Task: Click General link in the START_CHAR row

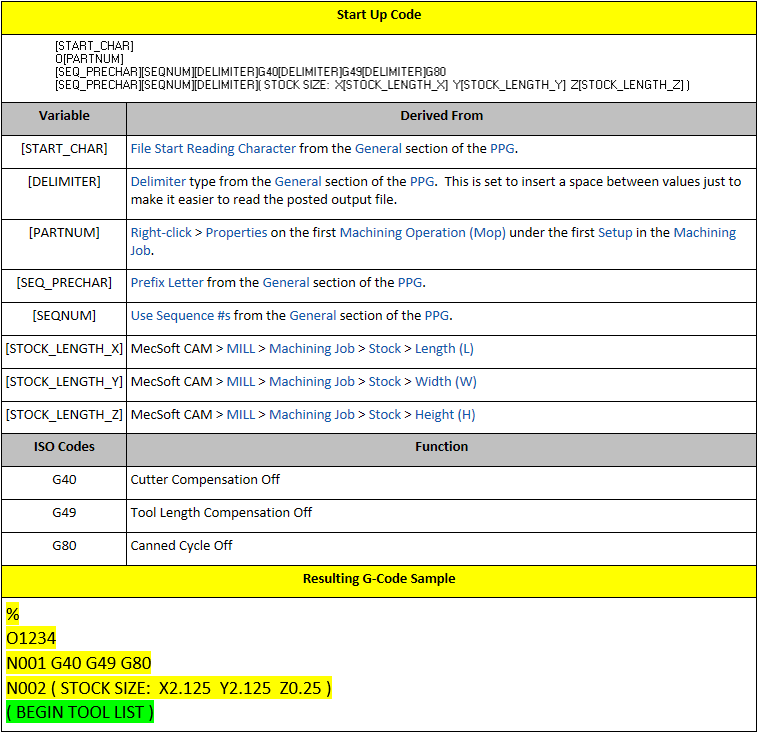Action: click(x=376, y=148)
